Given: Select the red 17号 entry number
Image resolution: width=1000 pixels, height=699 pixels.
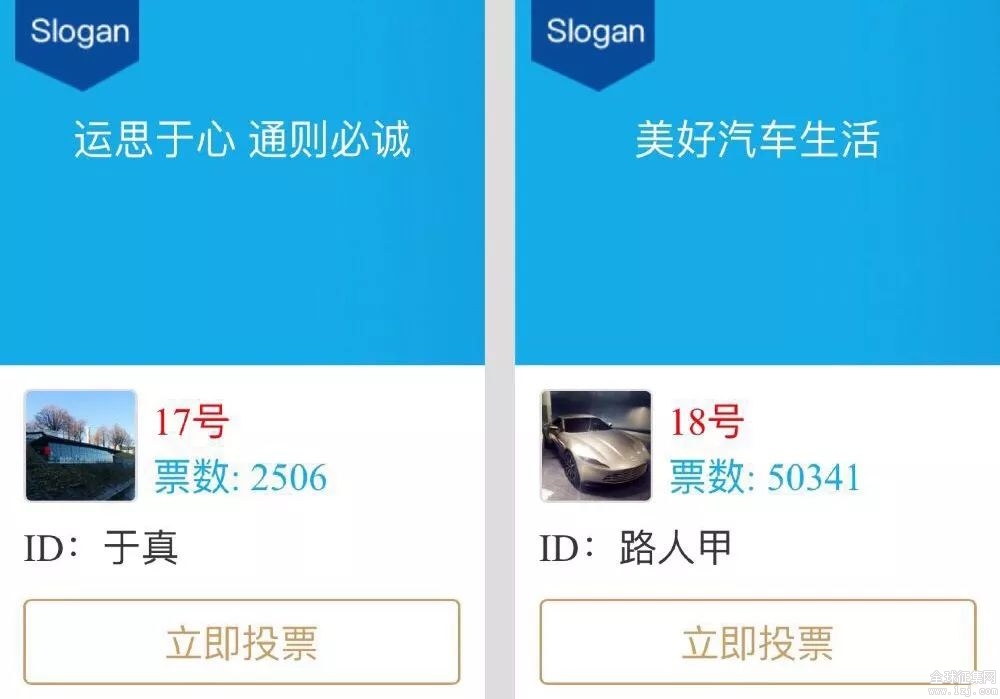Looking at the screenshot, I should 192,422.
